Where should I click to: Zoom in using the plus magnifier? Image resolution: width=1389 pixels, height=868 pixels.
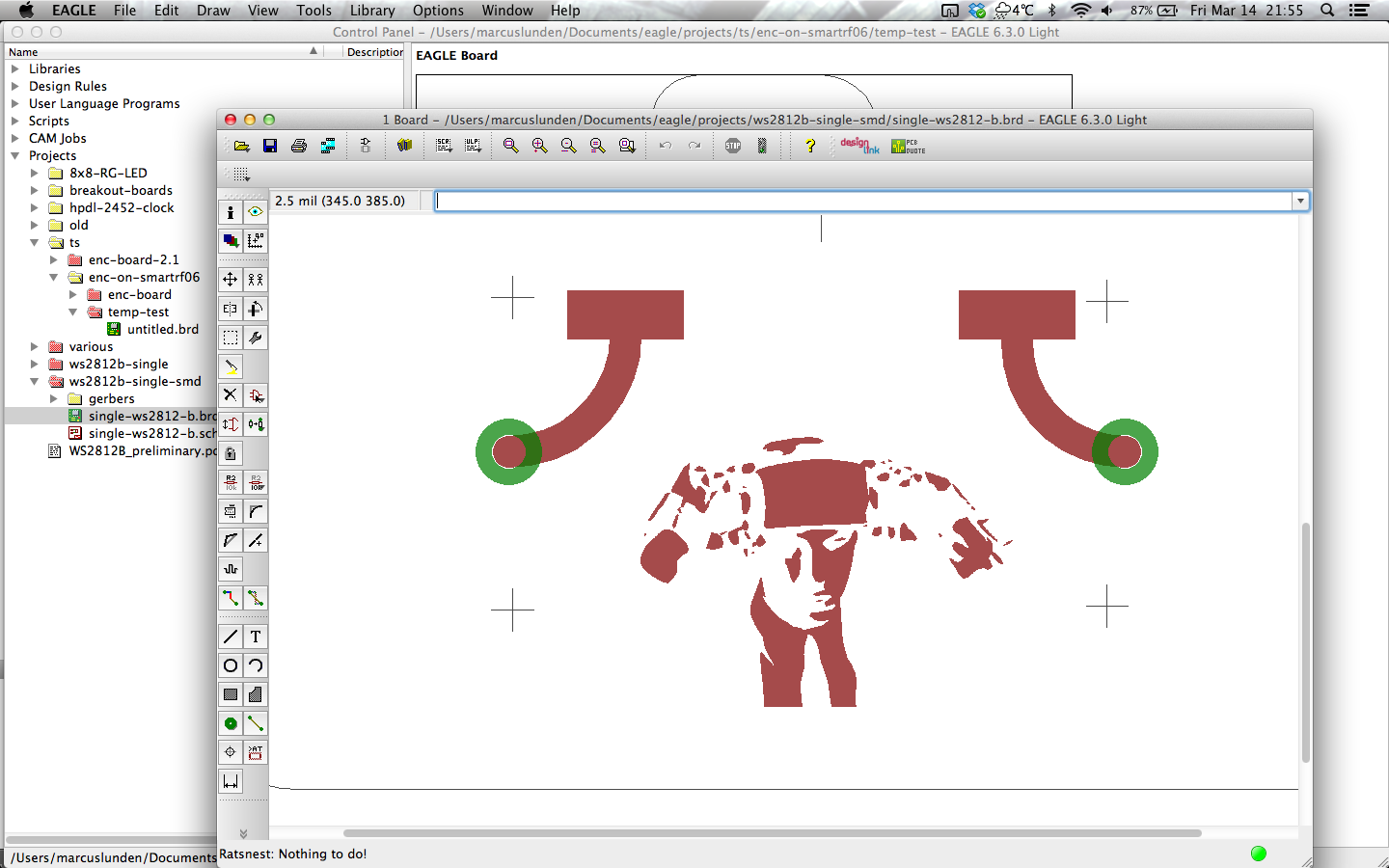click(x=540, y=146)
